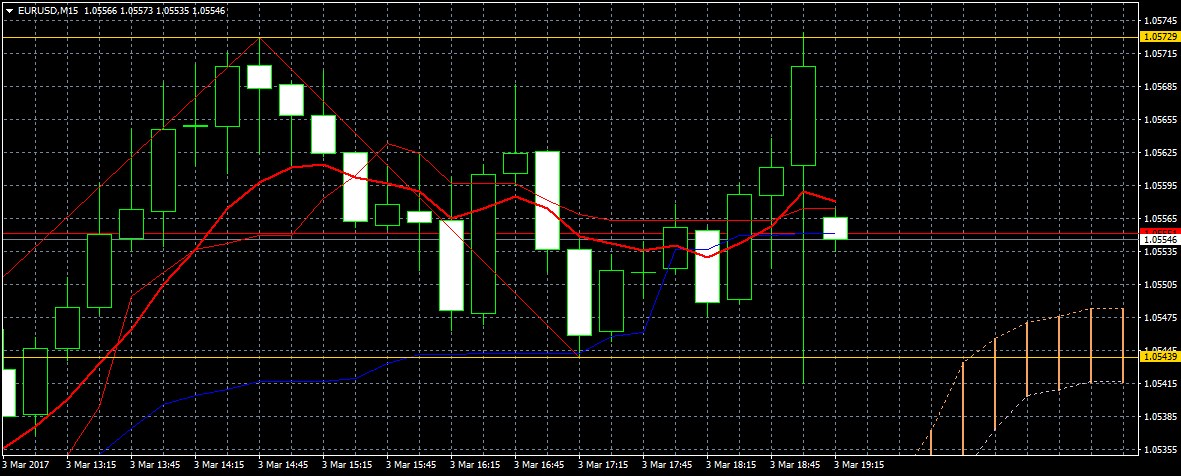Click the '3 Mar 13:45' time label

click(x=155, y=465)
